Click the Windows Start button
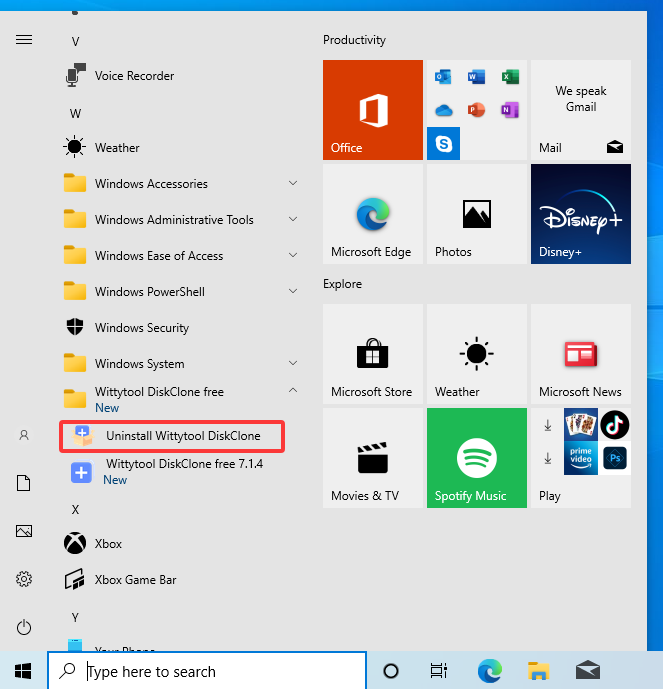Image resolution: width=663 pixels, height=689 pixels. tap(23, 671)
